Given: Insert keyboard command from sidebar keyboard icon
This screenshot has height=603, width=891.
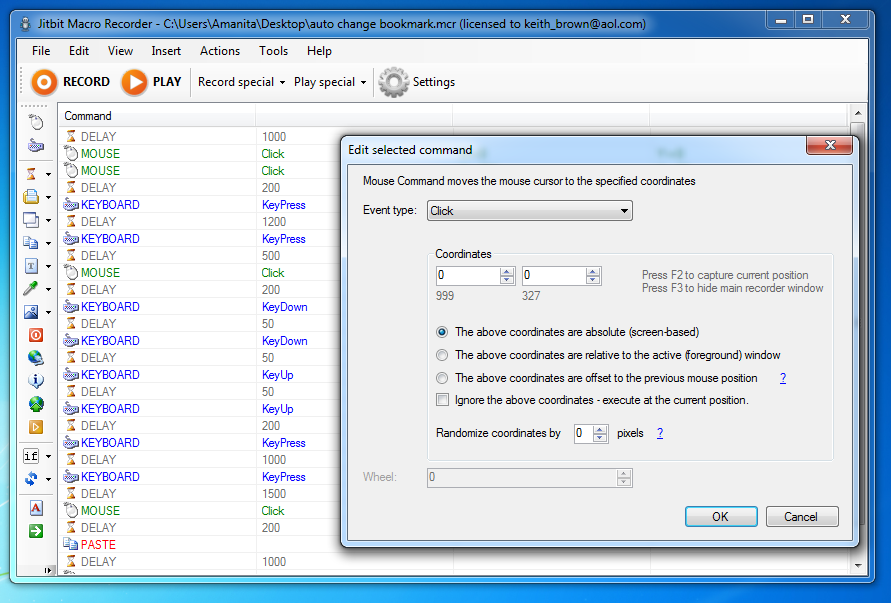Looking at the screenshot, I should click(x=36, y=145).
